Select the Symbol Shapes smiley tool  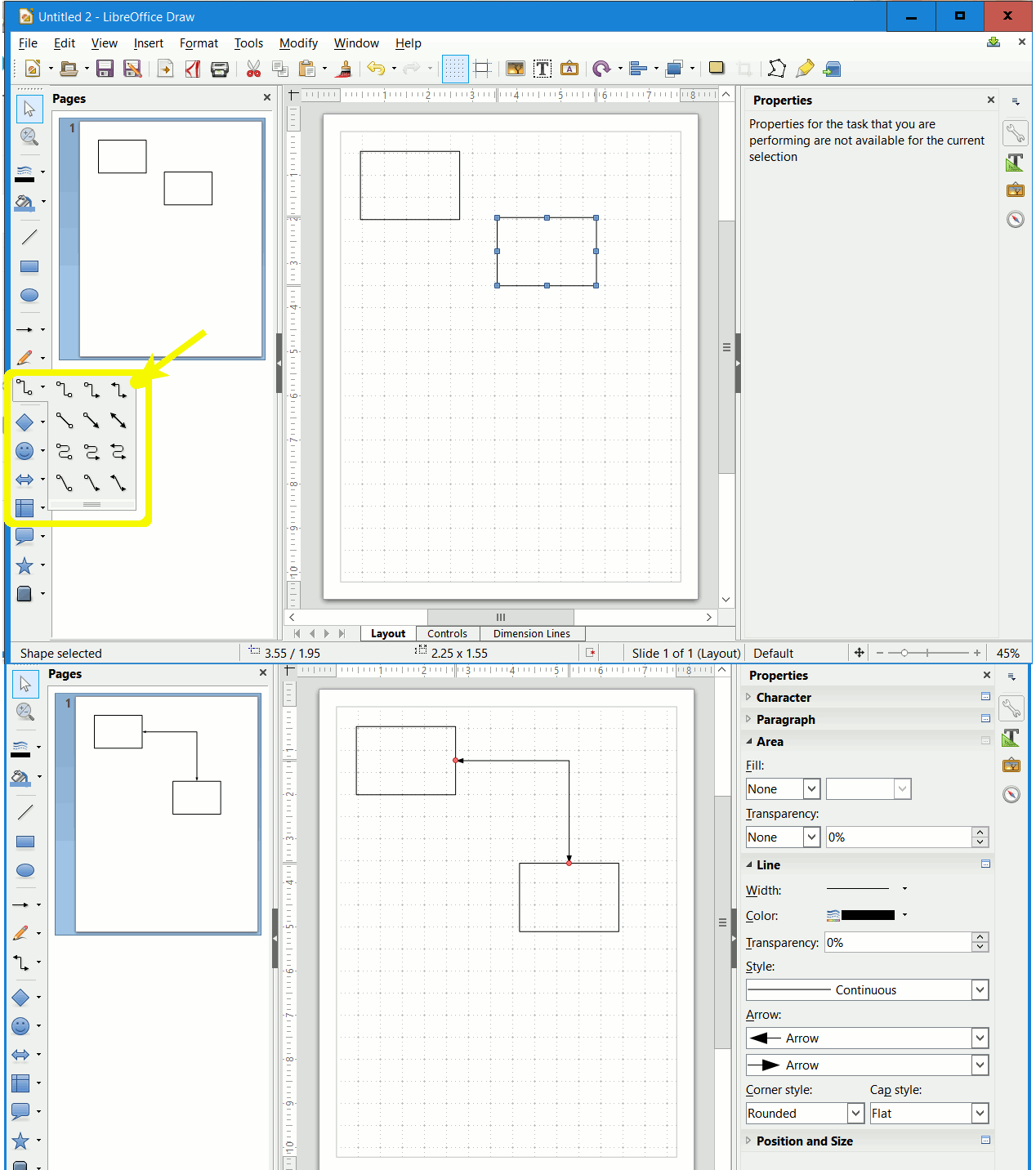tap(25, 450)
